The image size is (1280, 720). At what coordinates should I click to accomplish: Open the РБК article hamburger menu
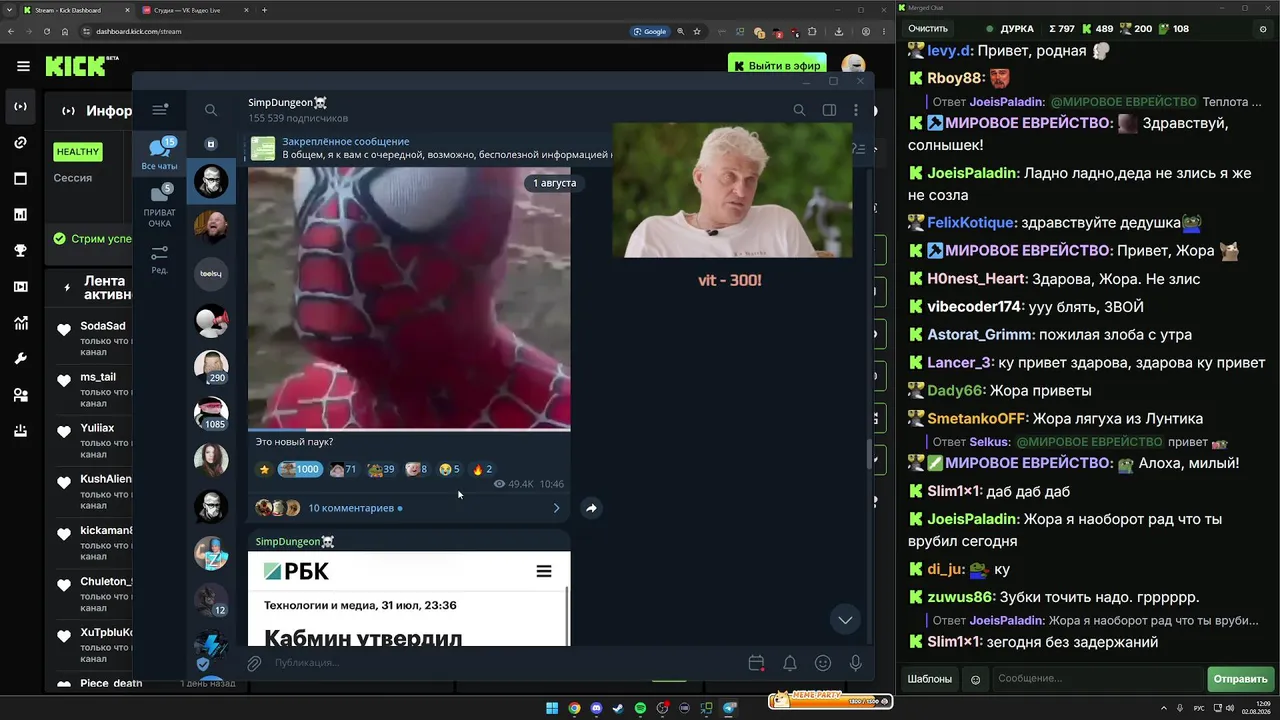pos(544,572)
